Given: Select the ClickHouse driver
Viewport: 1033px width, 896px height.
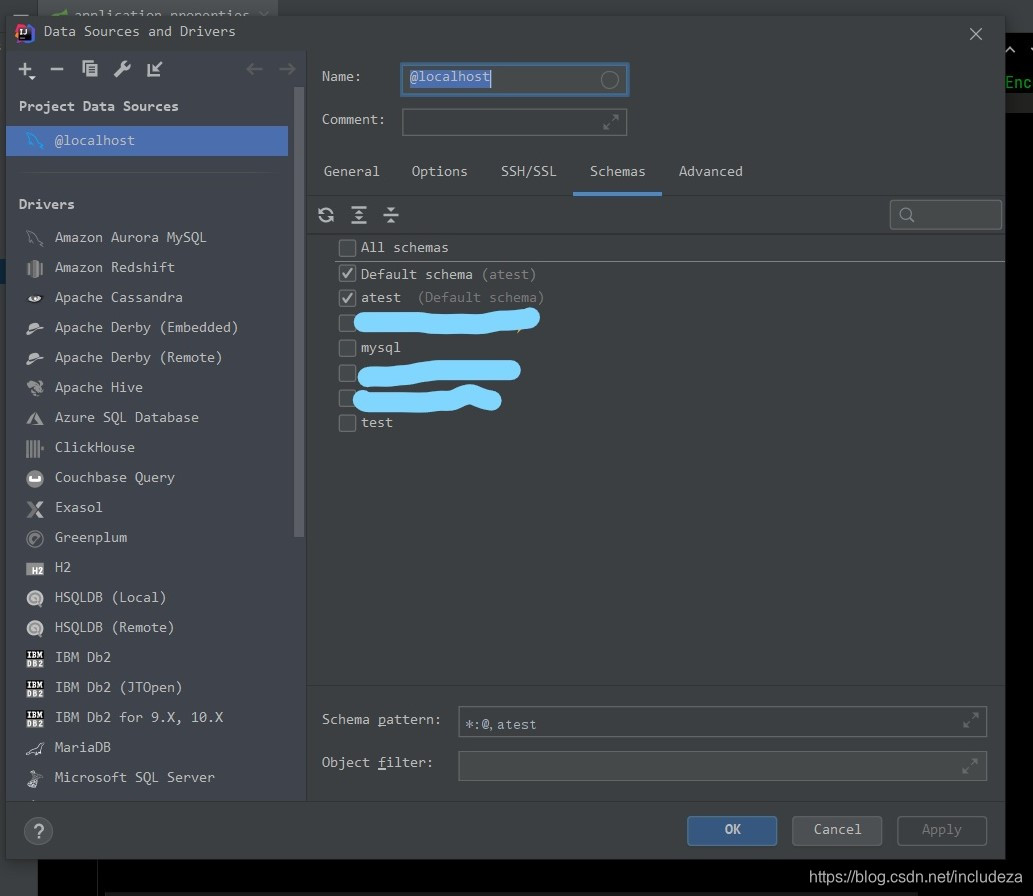Looking at the screenshot, I should click(95, 447).
